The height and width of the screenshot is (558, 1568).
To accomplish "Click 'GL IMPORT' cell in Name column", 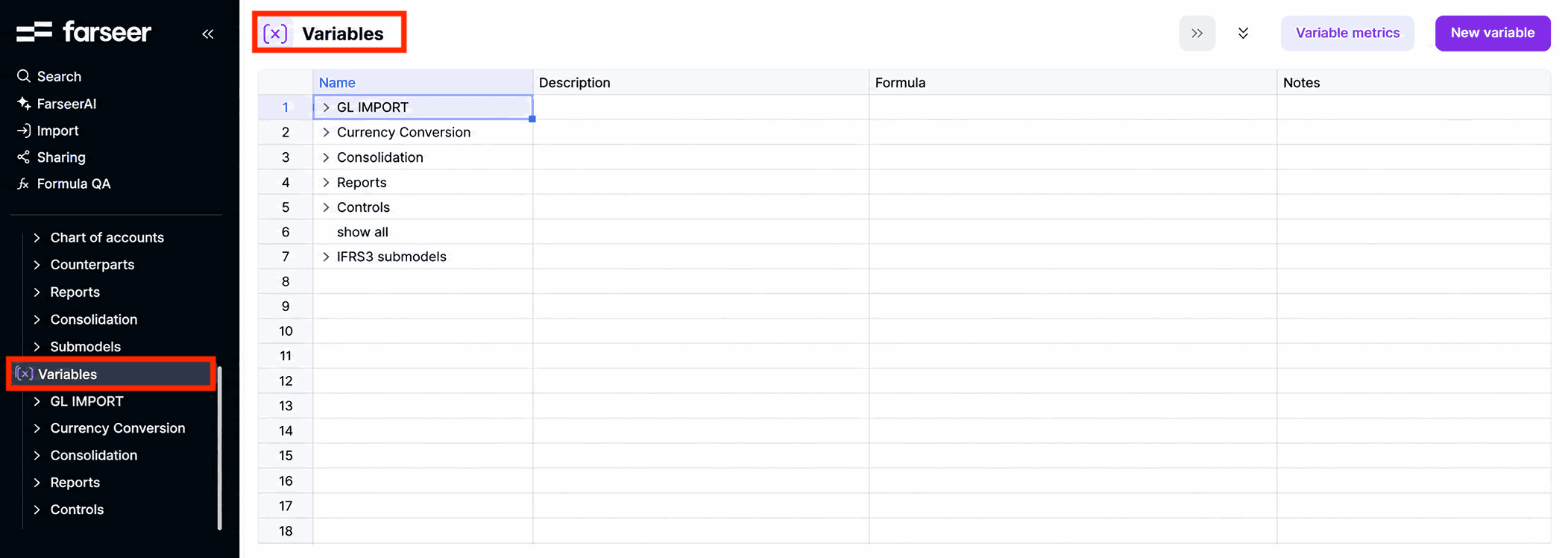I will (x=423, y=107).
